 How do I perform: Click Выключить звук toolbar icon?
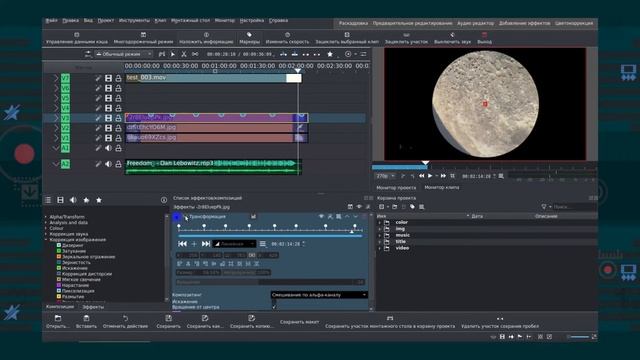[x=452, y=35]
